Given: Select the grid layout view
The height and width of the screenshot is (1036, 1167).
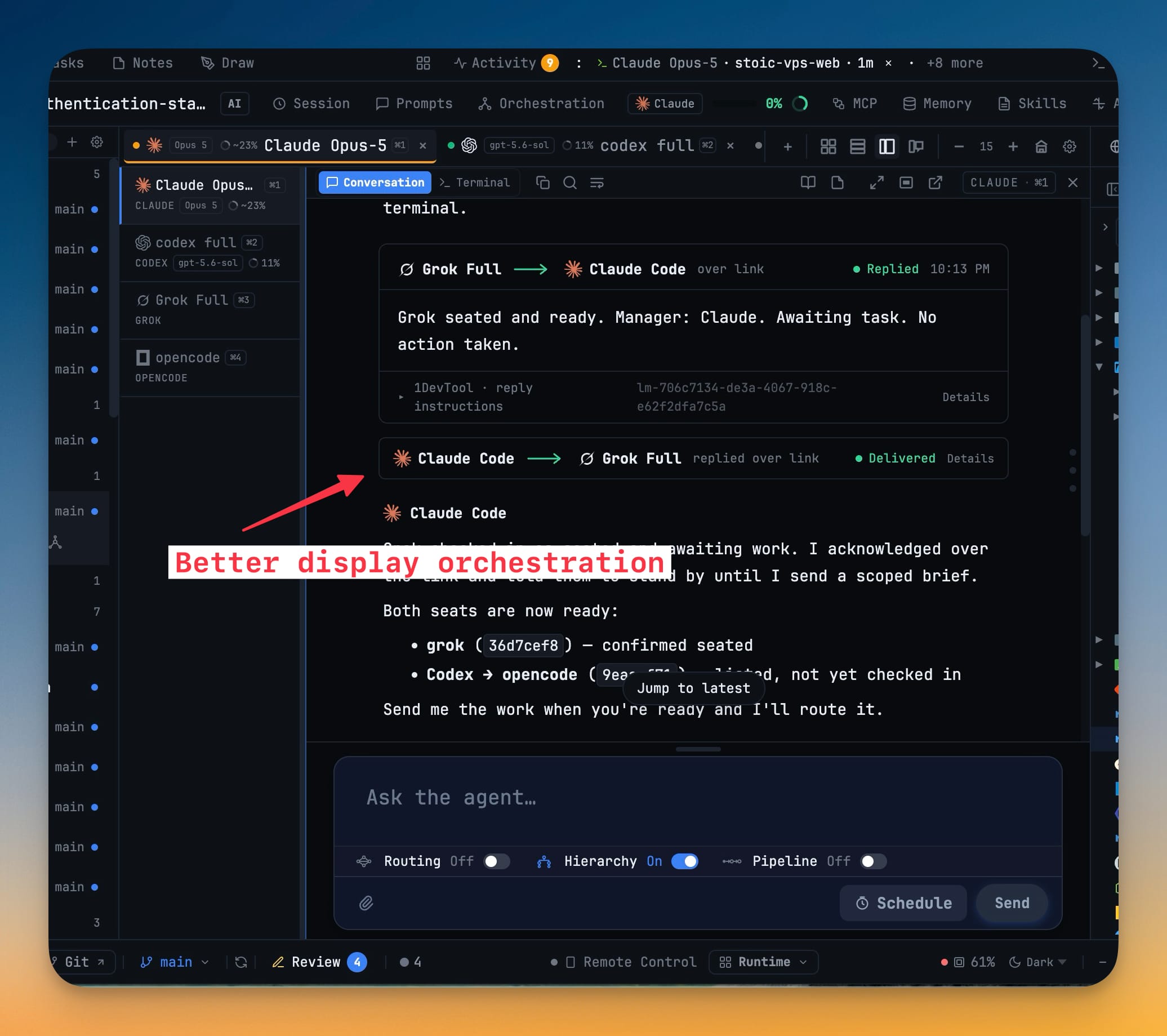Looking at the screenshot, I should click(x=828, y=147).
